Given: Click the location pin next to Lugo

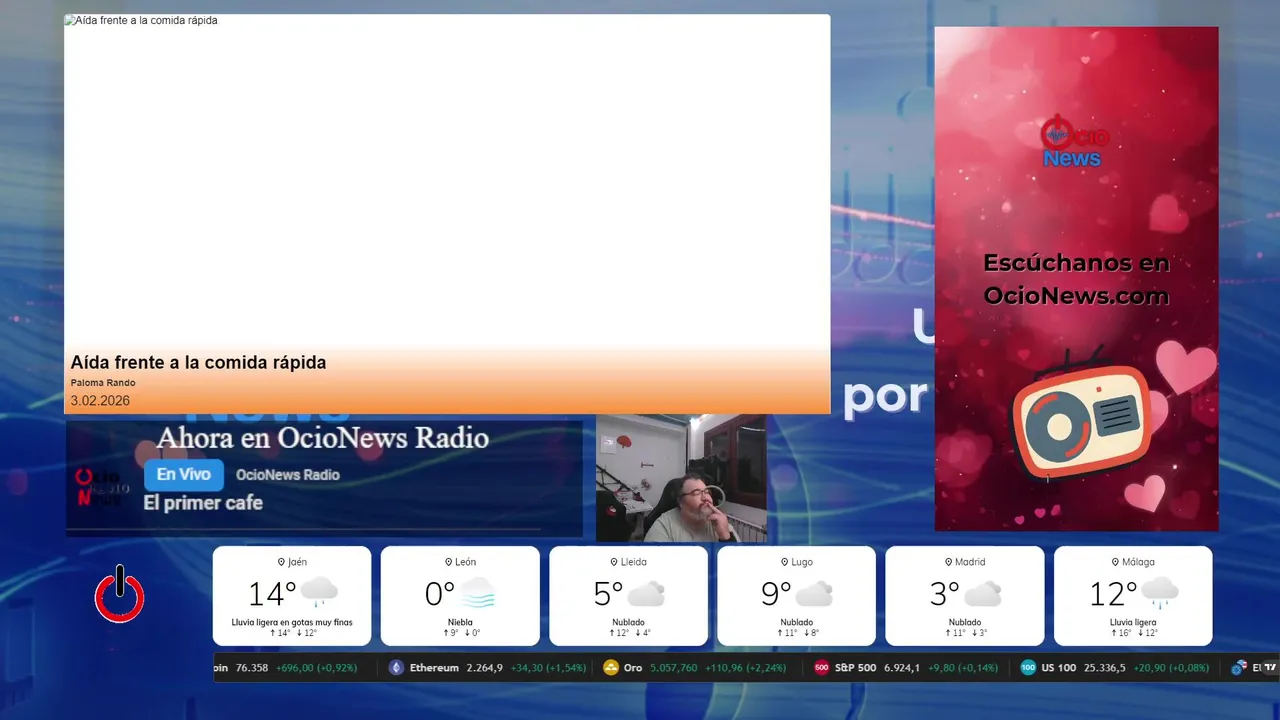Looking at the screenshot, I should click(x=785, y=562).
